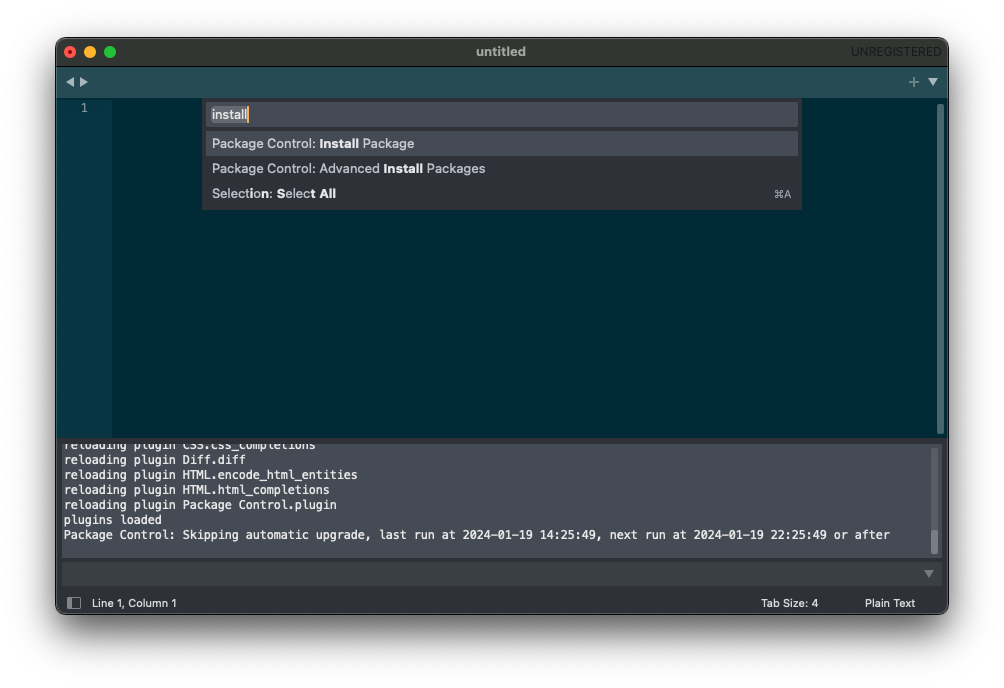Open the Tab Size: 4 menu

789,603
